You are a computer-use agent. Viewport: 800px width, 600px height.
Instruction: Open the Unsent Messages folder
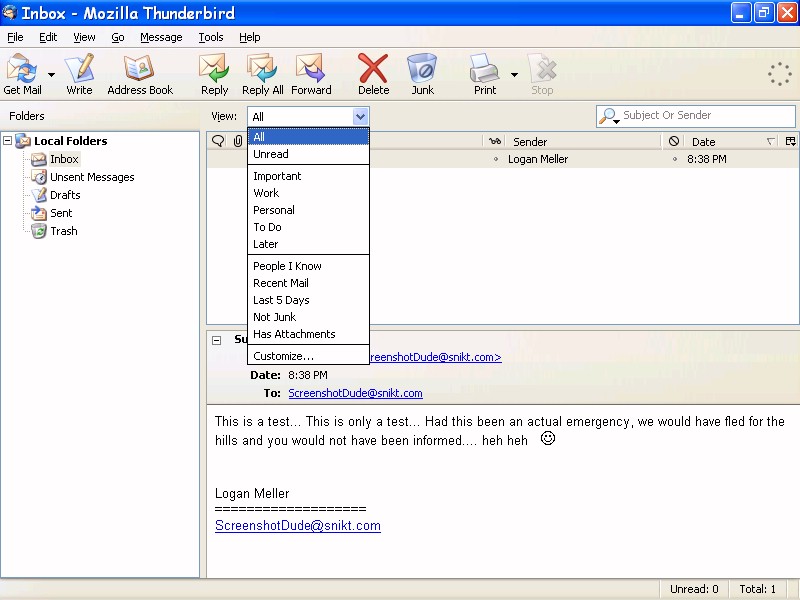tap(92, 177)
